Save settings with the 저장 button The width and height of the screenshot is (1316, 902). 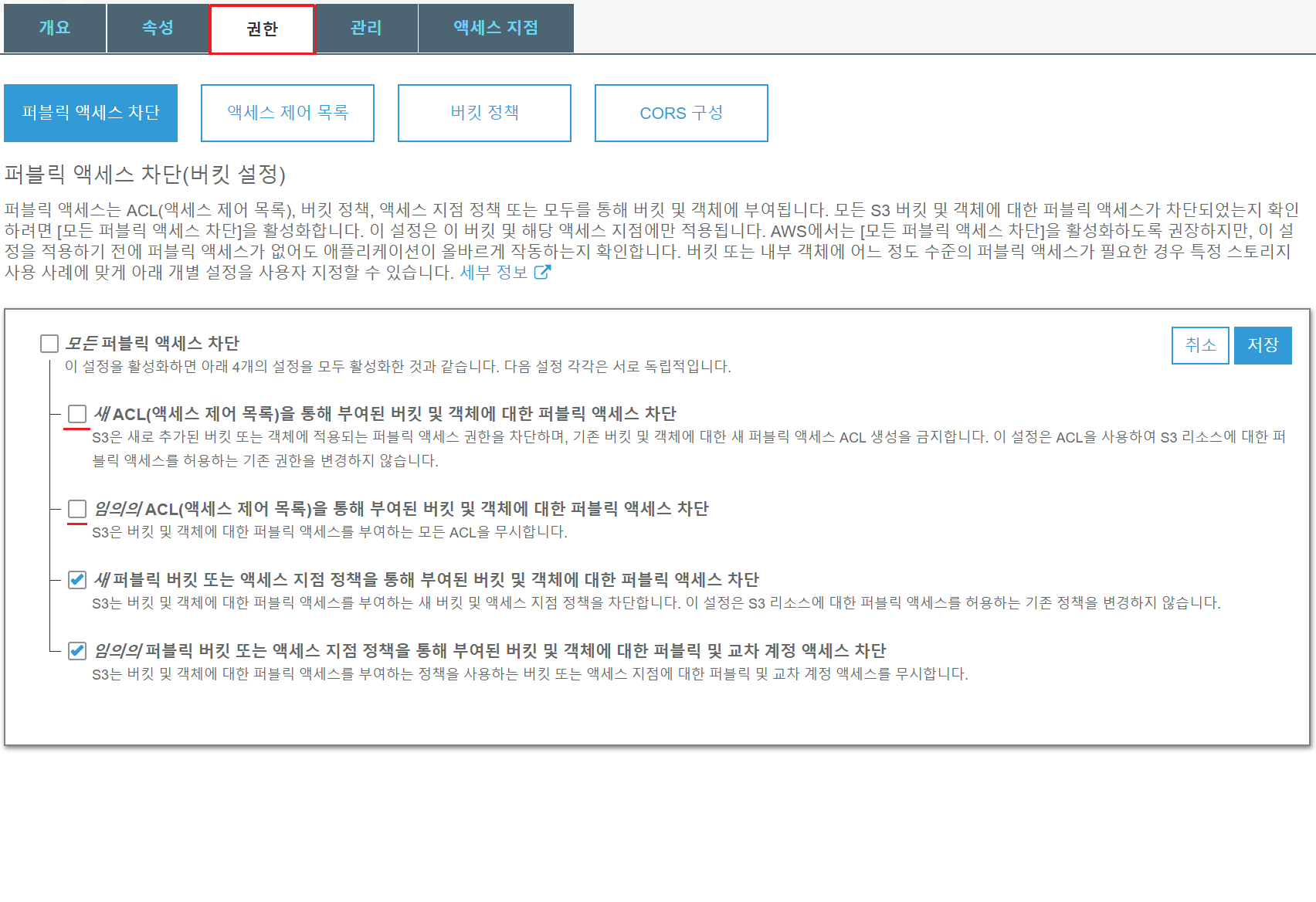pyautogui.click(x=1263, y=345)
